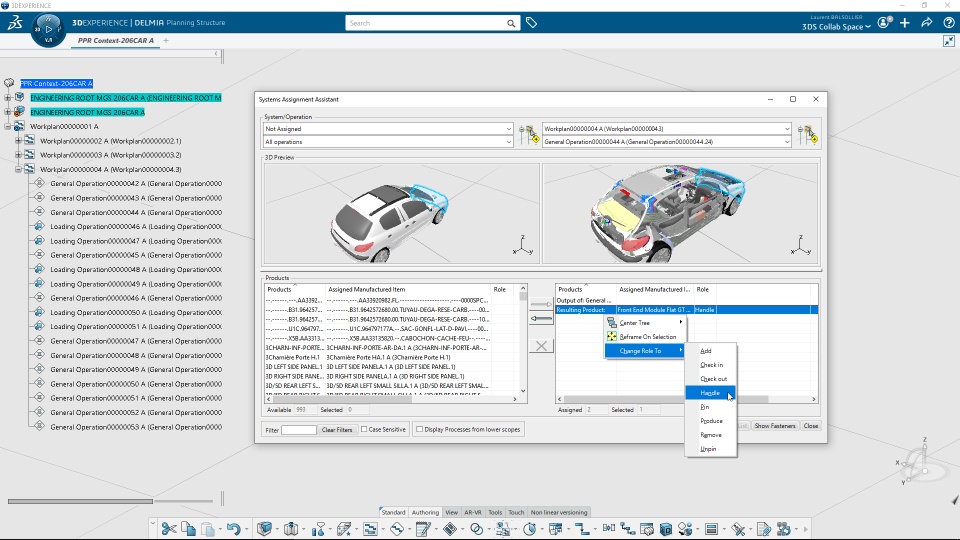
Task: Switch to the Authoring toolbar tab
Action: 425,512
